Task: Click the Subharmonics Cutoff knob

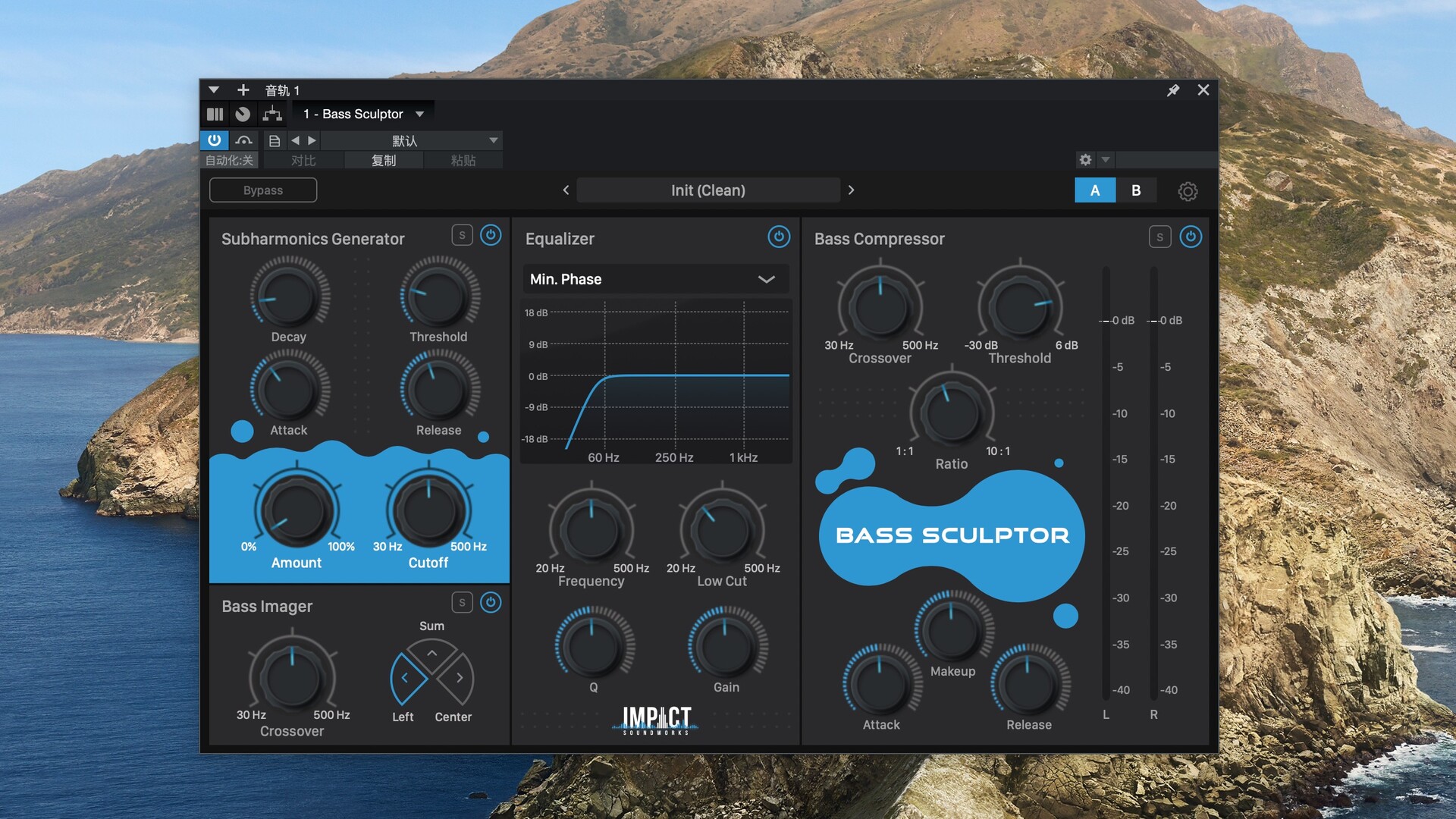Action: coord(428,510)
